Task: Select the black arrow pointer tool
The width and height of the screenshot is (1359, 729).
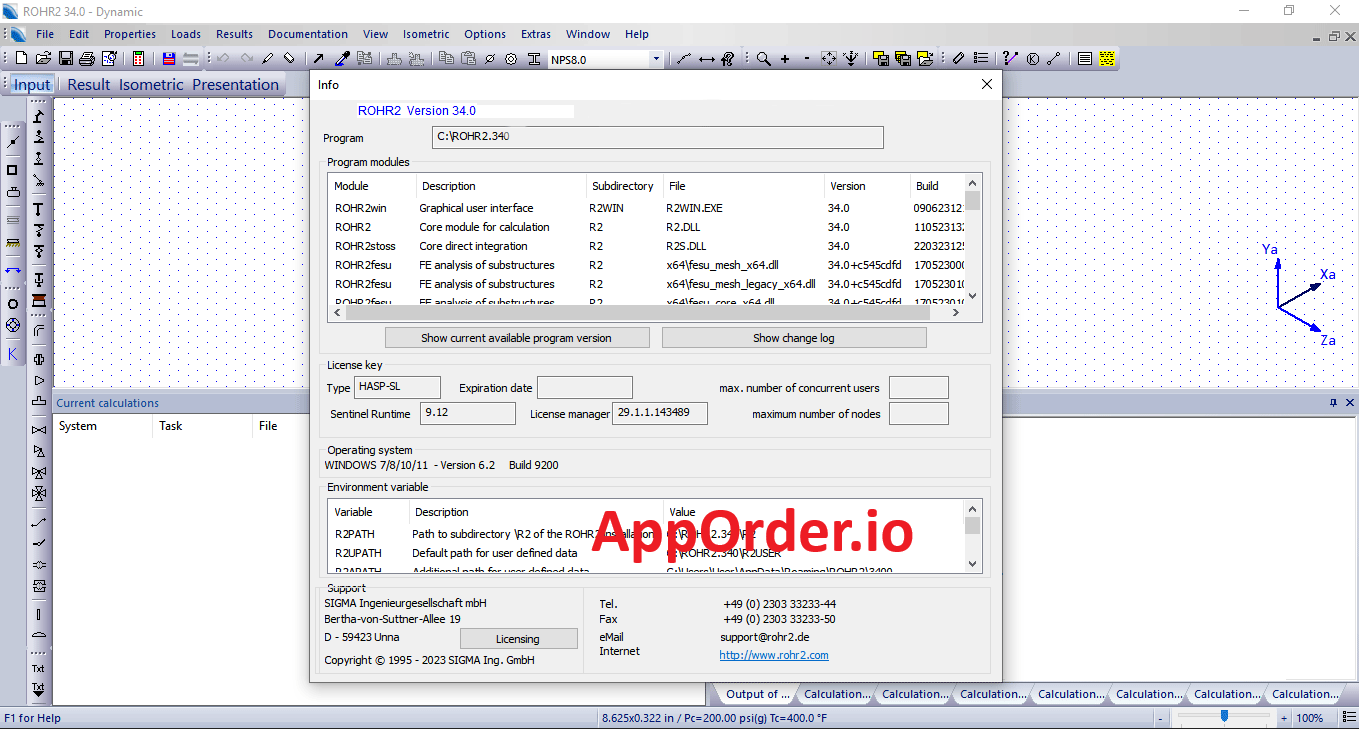Action: (x=319, y=59)
